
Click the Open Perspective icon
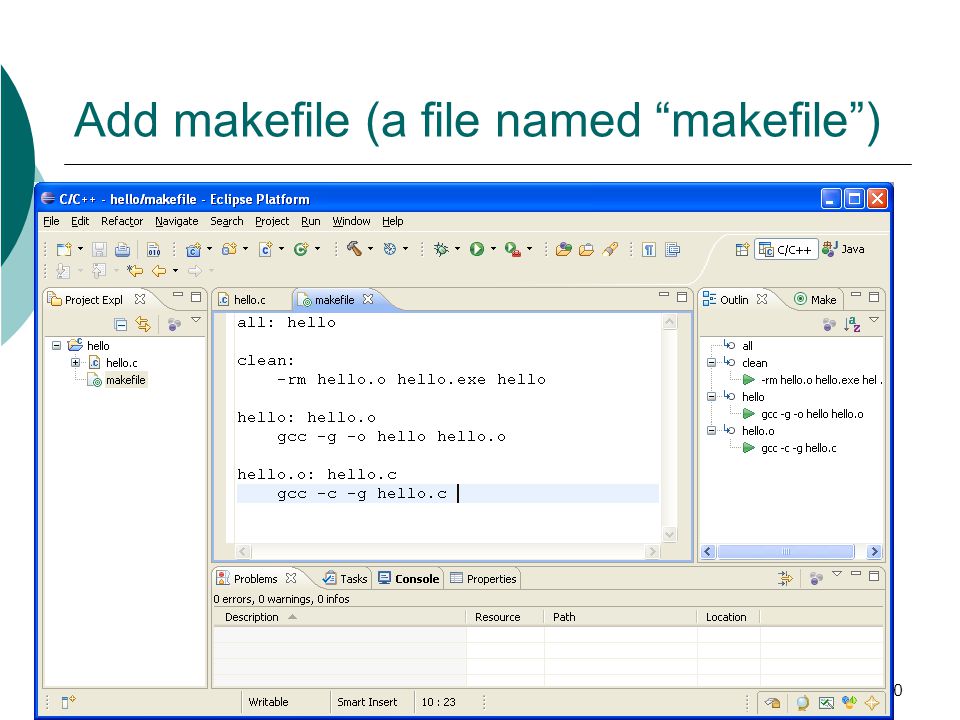pyautogui.click(x=742, y=249)
